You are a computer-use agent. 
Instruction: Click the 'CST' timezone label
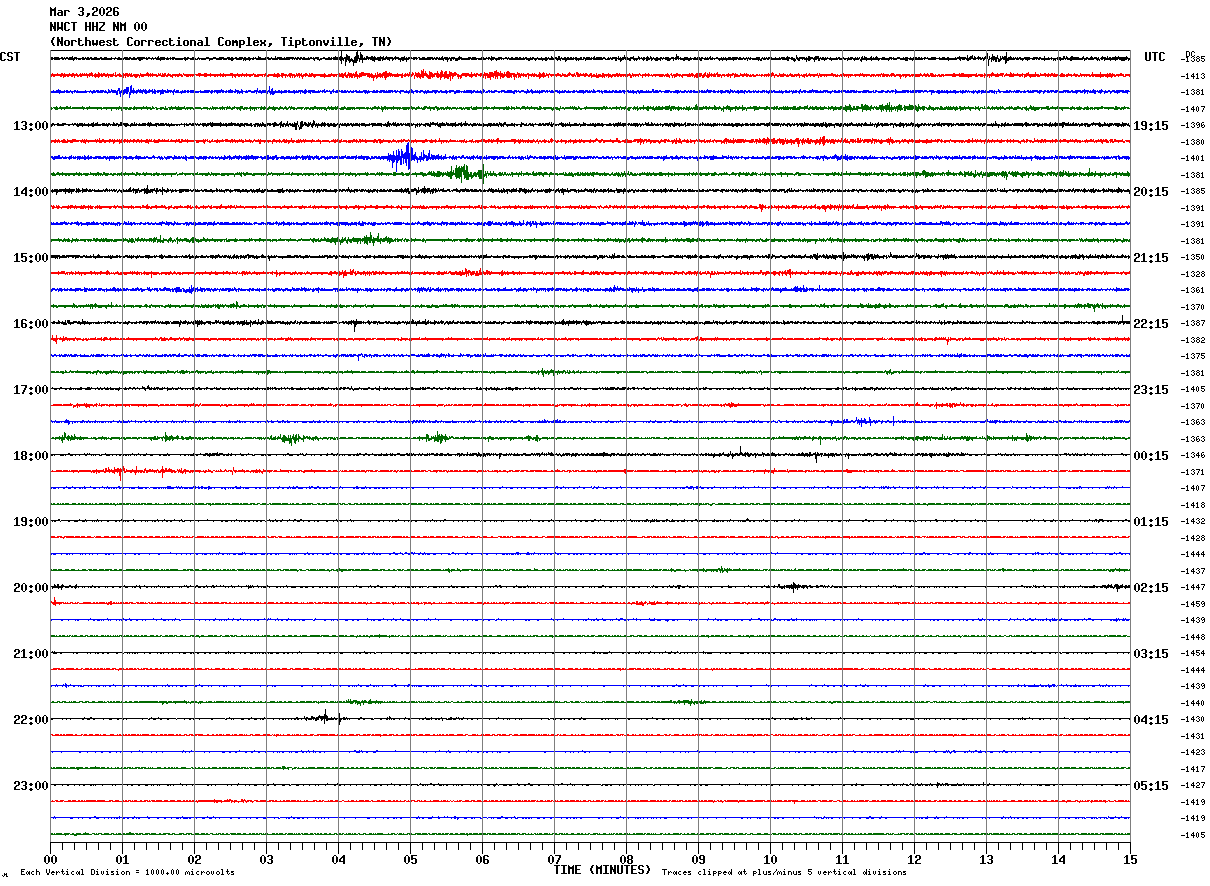point(10,57)
